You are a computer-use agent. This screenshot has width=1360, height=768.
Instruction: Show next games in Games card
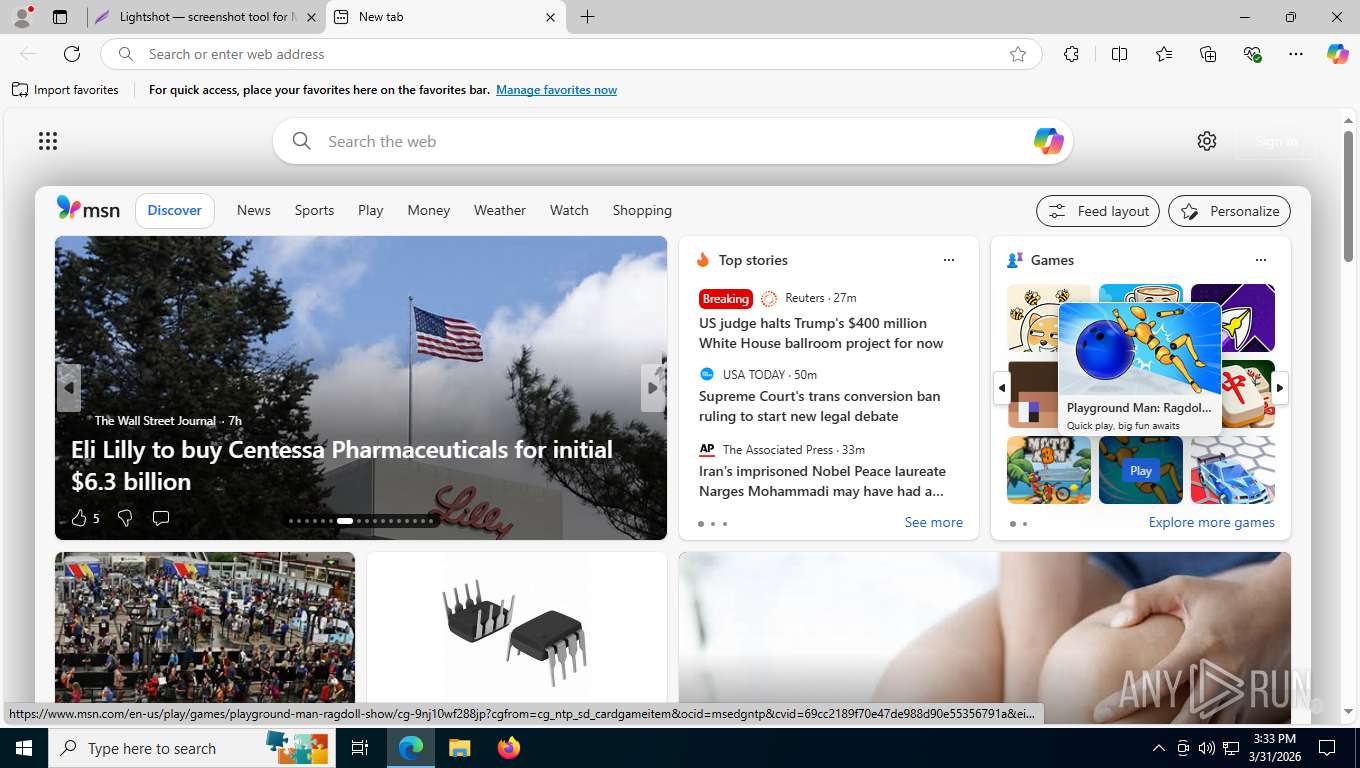tap(1280, 388)
